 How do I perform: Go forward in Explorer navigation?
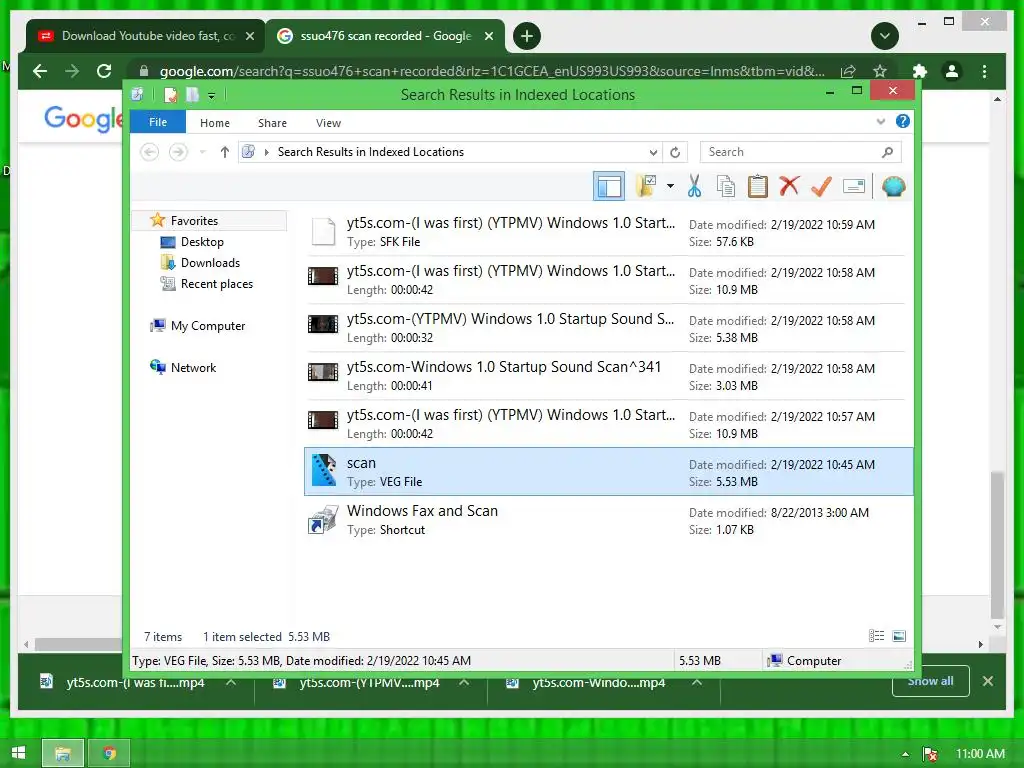(x=178, y=152)
